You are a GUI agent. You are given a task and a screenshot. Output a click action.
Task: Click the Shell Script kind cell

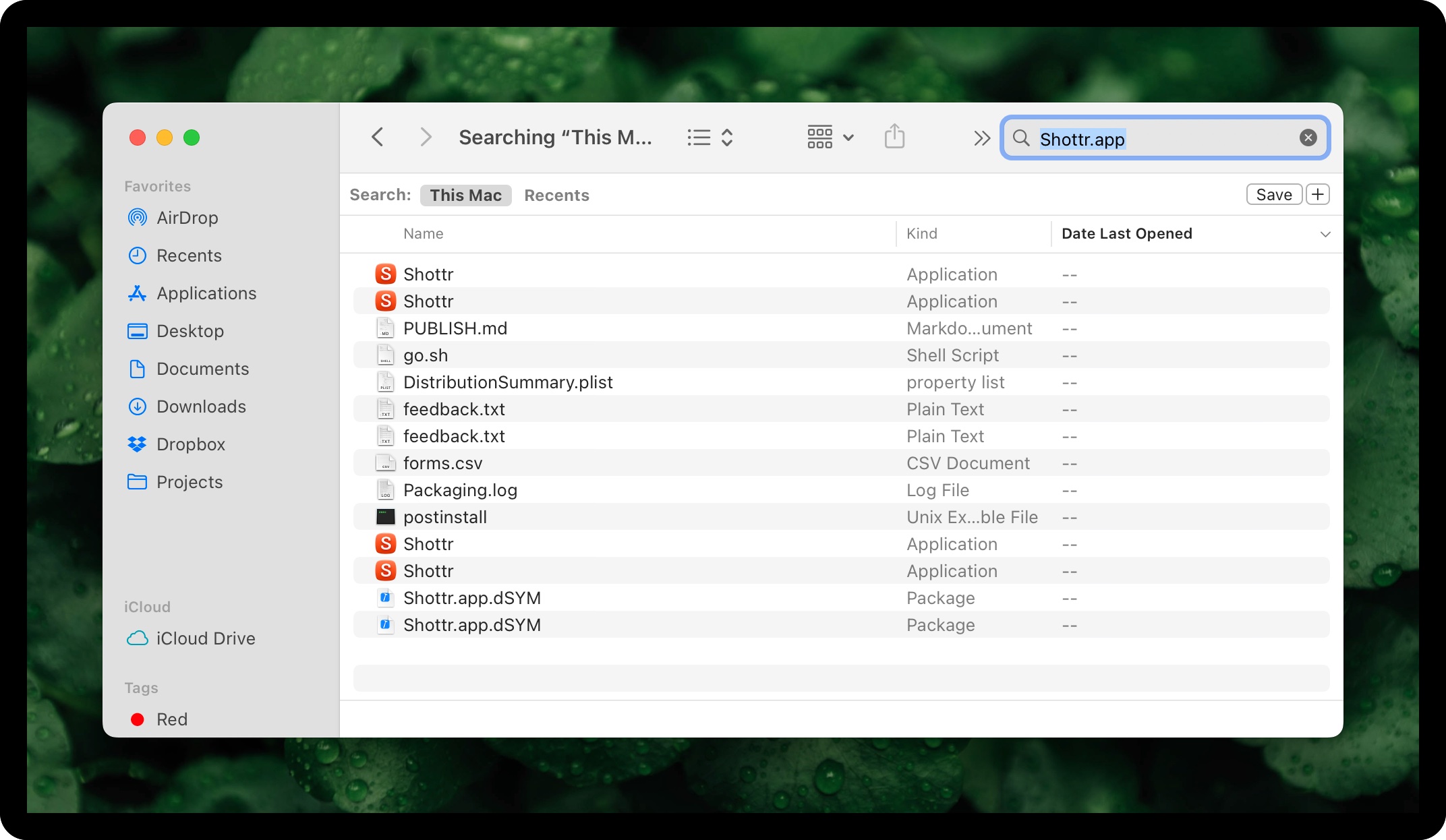pos(952,355)
